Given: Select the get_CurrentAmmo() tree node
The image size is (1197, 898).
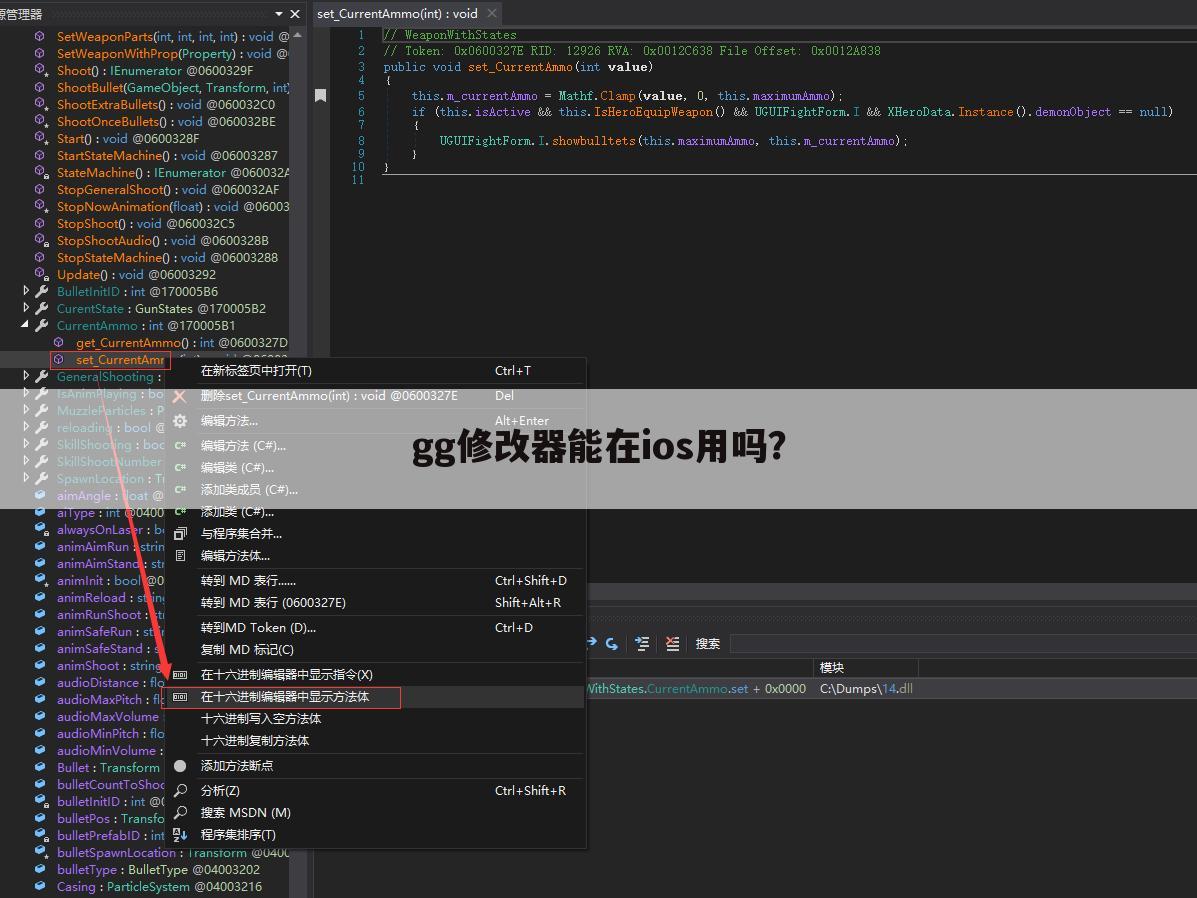Looking at the screenshot, I should 182,343.
